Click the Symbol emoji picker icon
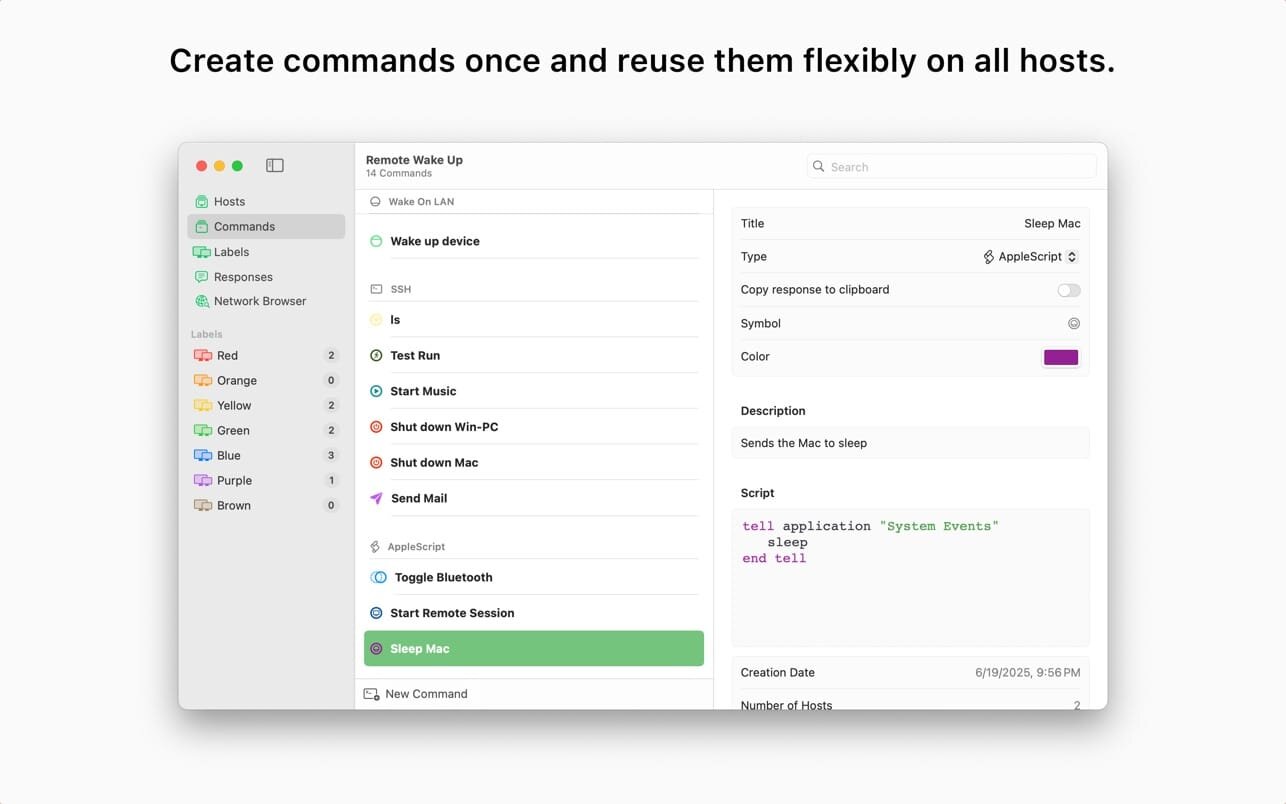1286x804 pixels. (x=1074, y=324)
